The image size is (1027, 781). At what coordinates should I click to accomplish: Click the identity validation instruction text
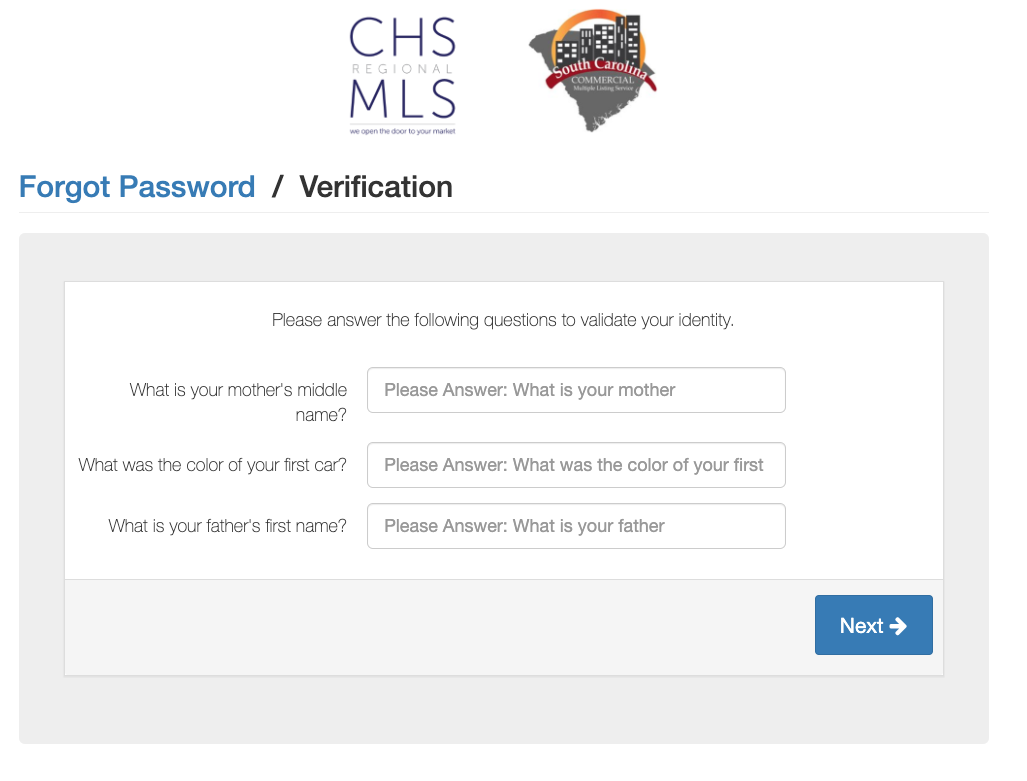point(504,320)
